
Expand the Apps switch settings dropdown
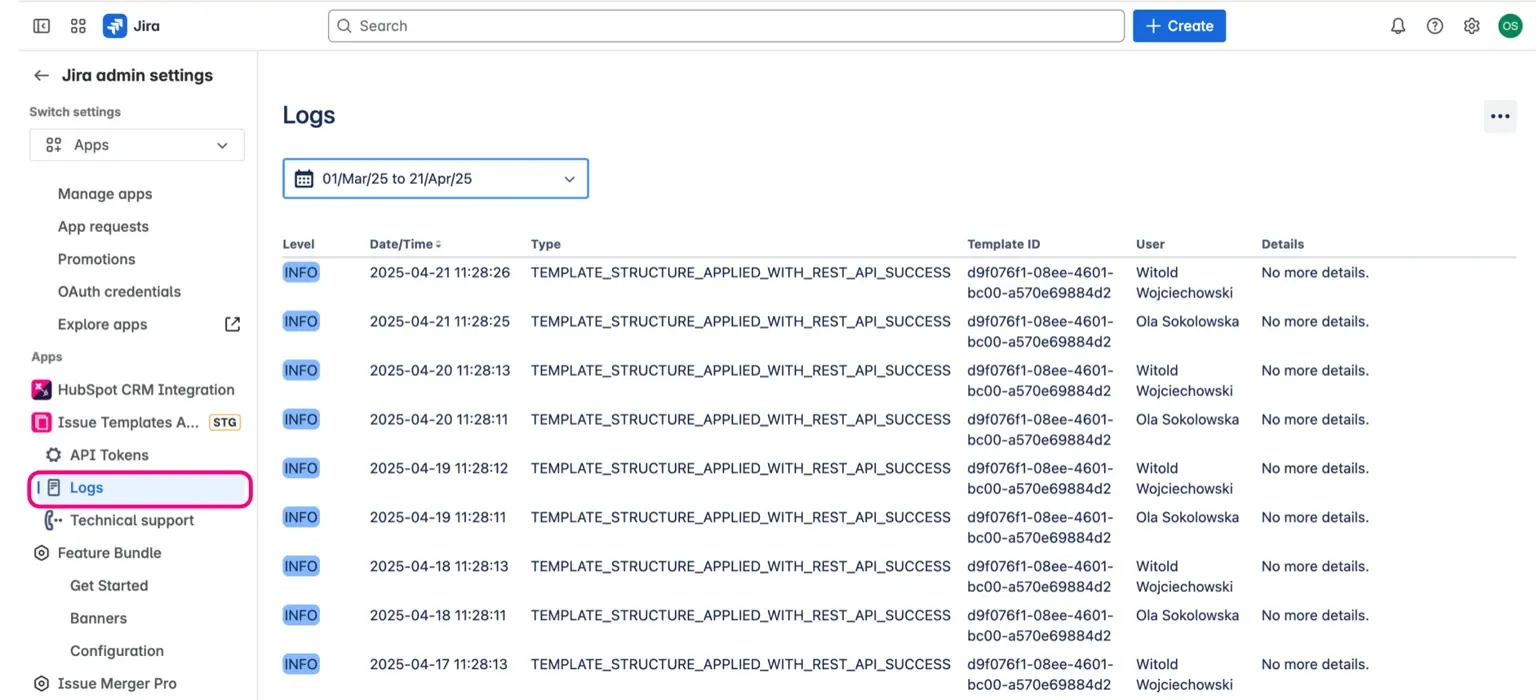pos(136,144)
